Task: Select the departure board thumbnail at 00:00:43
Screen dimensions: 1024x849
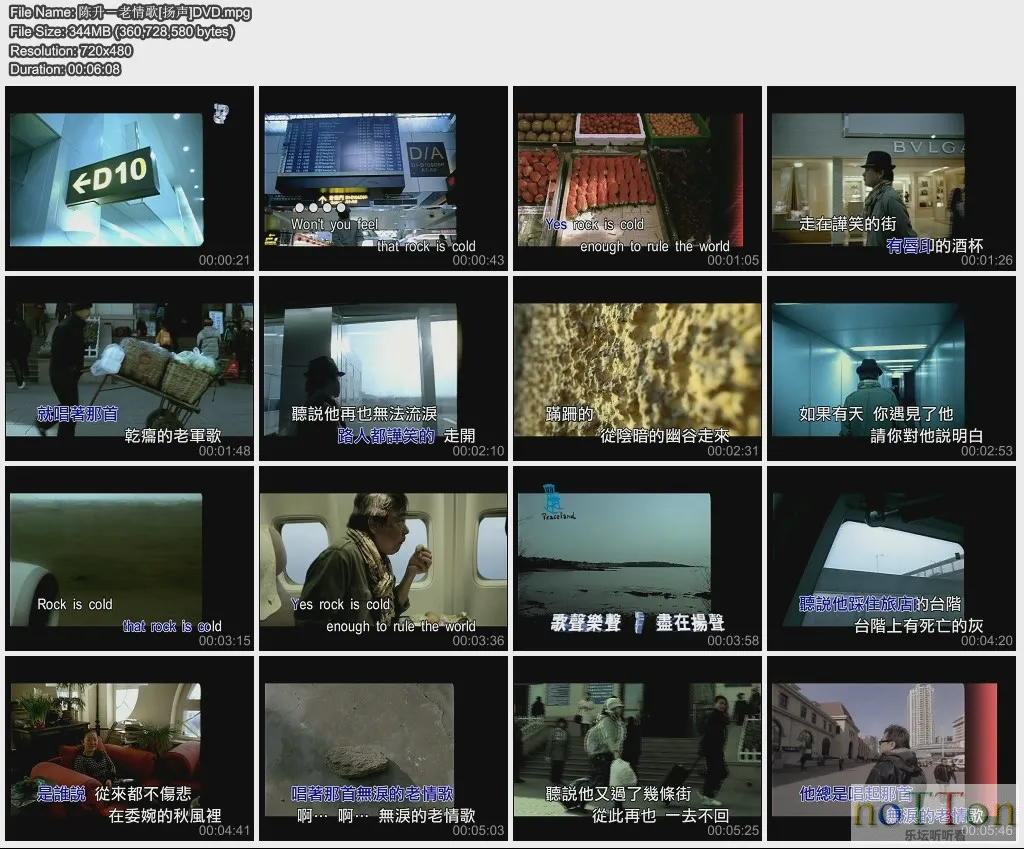Action: [382, 177]
